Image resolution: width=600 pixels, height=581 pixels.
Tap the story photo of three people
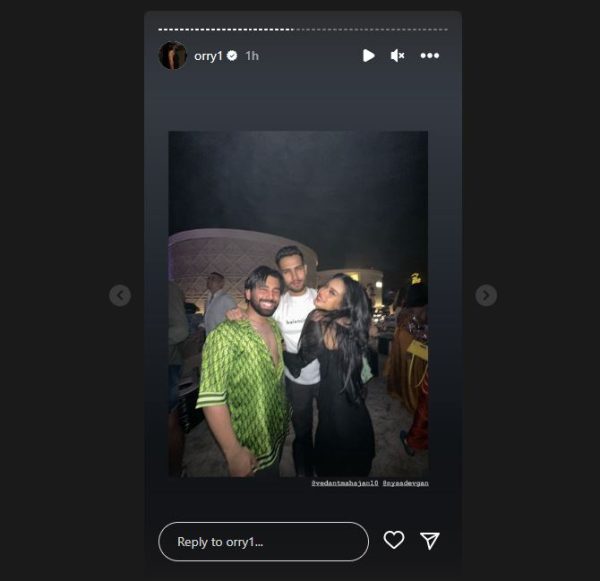coord(298,304)
